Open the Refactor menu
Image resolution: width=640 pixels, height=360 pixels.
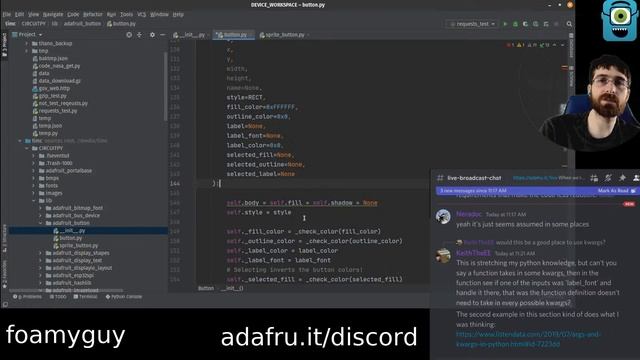click(93, 14)
